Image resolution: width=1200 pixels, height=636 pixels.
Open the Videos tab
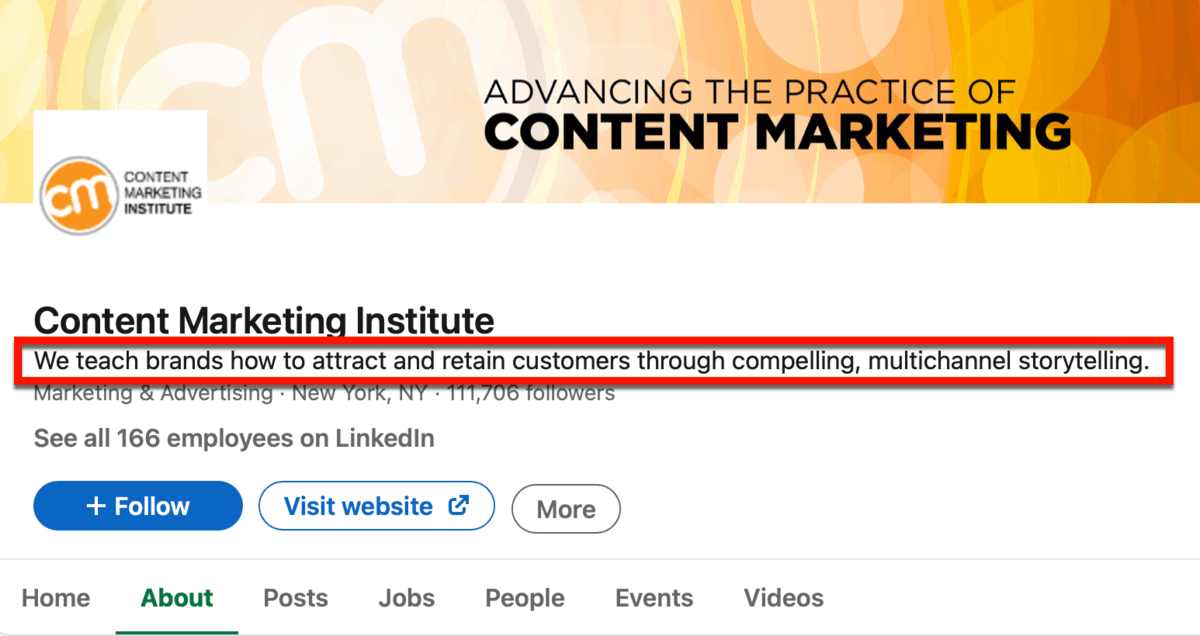tap(784, 598)
